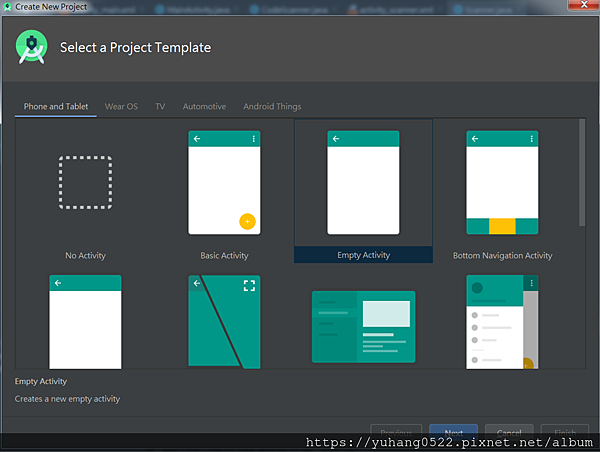Click the template list vertical scrollbar
600x452 pixels.
coord(582,172)
